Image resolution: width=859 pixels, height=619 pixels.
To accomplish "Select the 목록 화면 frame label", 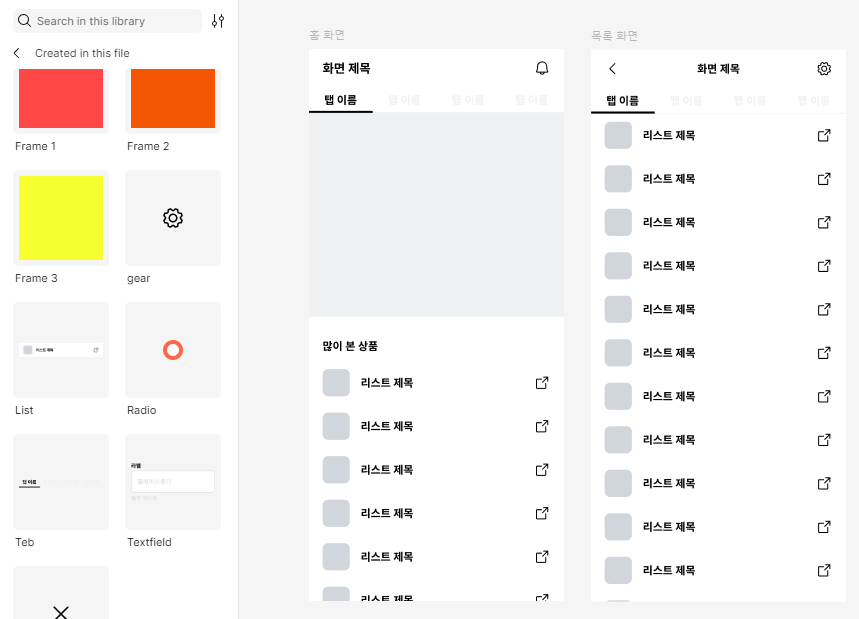I will [x=614, y=36].
